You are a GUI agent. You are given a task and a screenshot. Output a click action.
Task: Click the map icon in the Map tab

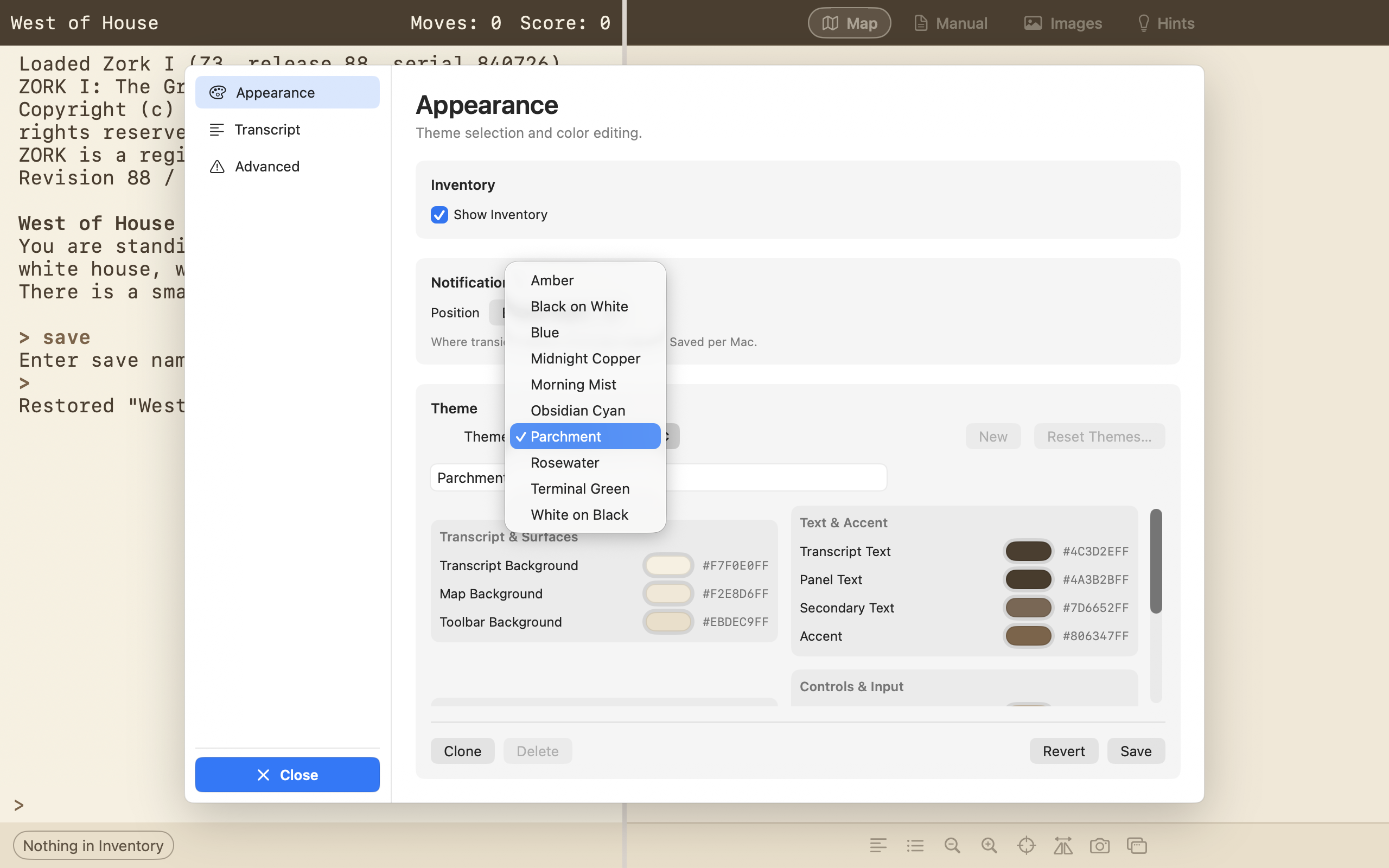click(x=830, y=23)
